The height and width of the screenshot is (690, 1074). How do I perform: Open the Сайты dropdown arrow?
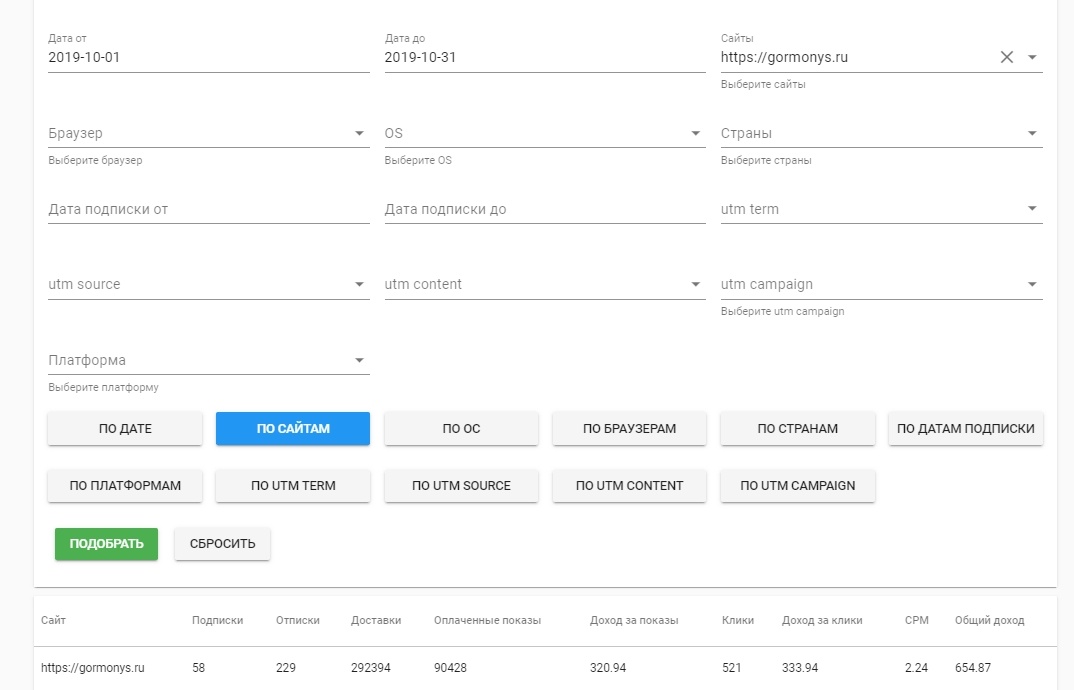pyautogui.click(x=1032, y=58)
